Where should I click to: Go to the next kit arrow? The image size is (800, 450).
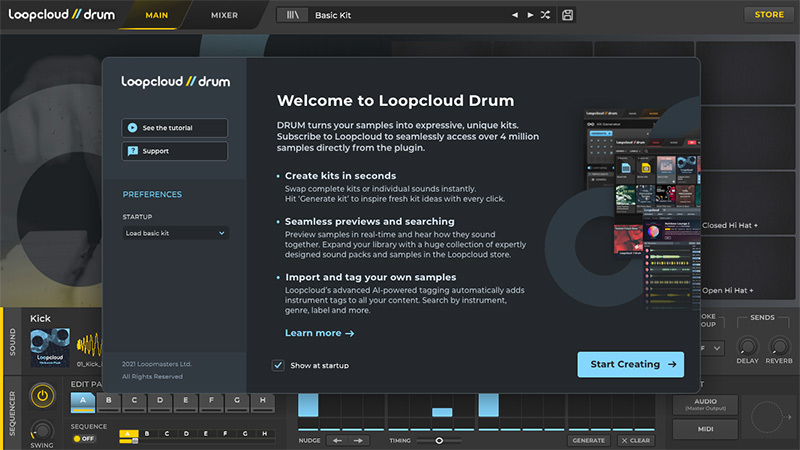530,15
